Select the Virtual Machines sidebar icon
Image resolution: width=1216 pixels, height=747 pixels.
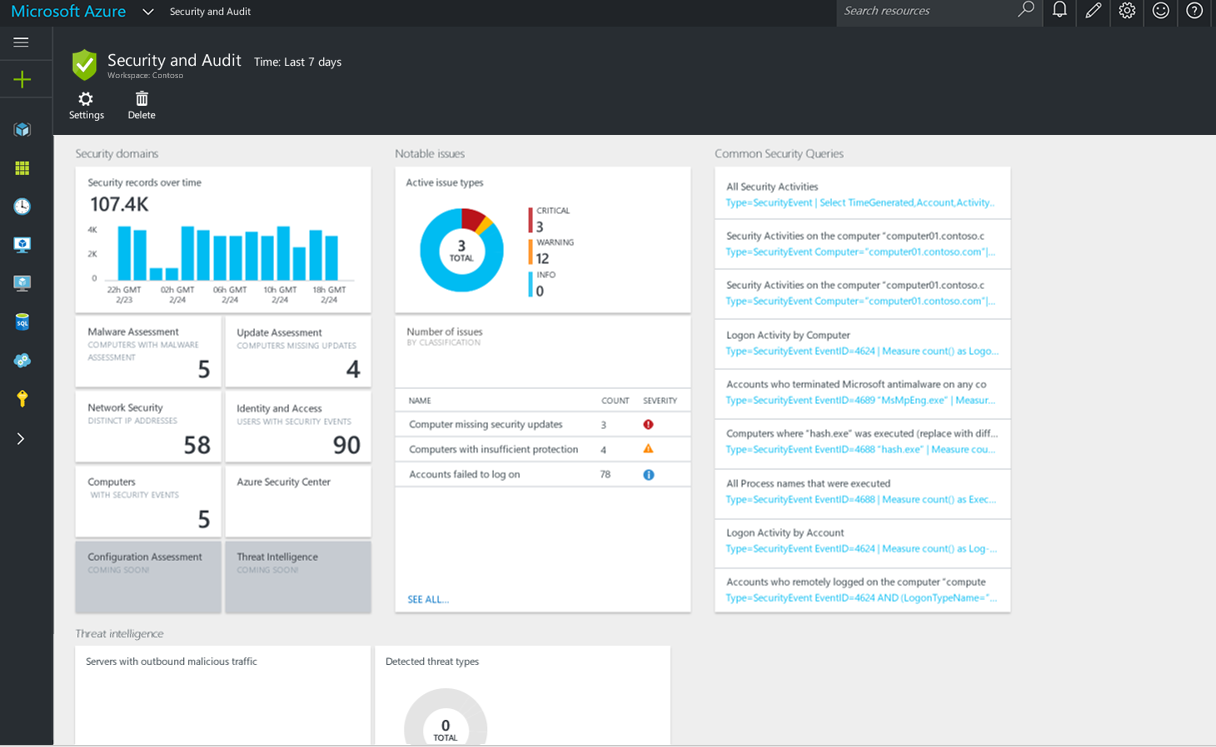(x=22, y=244)
